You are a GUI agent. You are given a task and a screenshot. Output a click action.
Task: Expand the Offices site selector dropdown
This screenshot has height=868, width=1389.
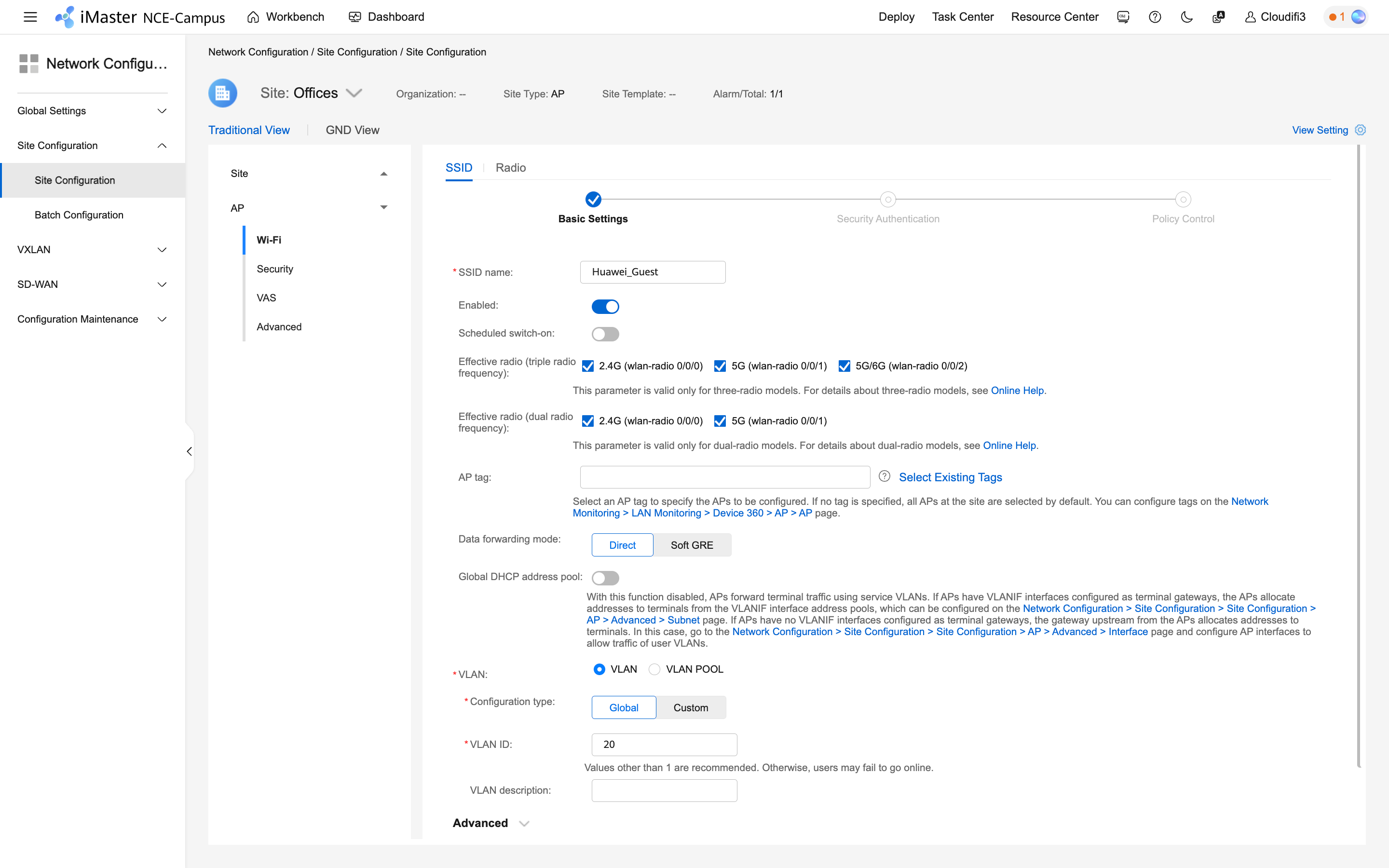(354, 93)
